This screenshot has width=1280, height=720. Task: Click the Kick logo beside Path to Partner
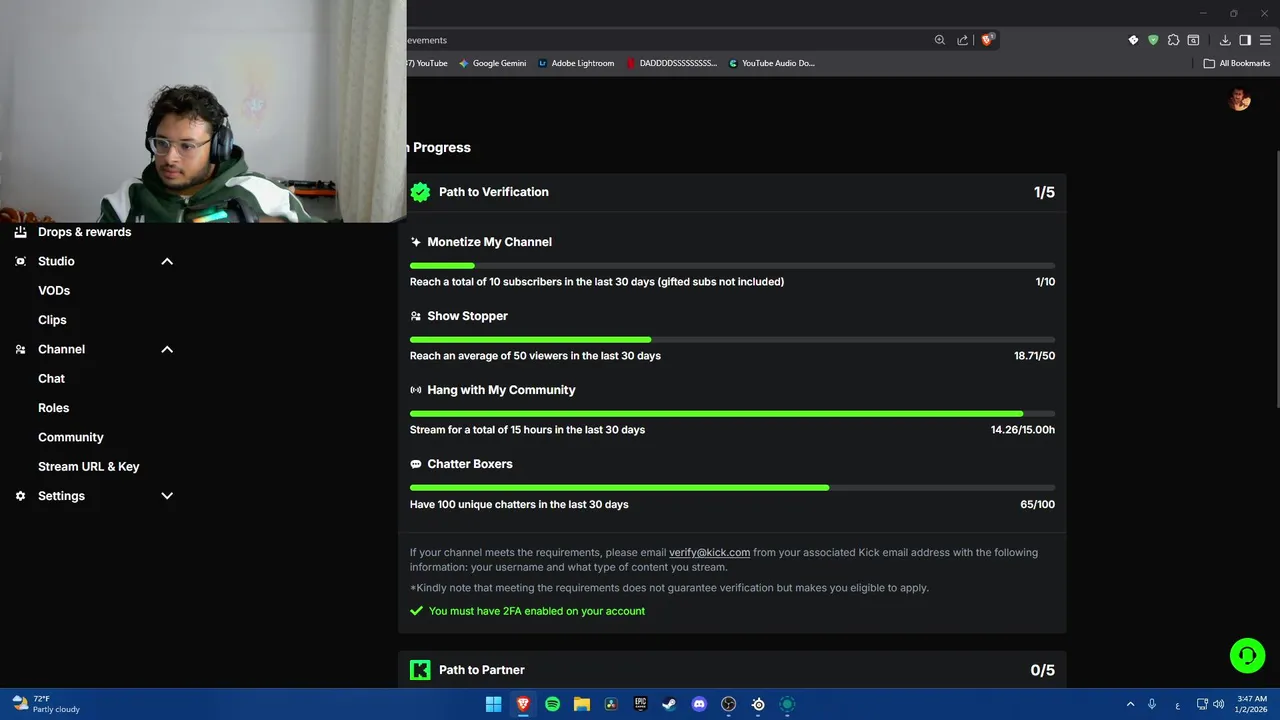click(x=420, y=670)
